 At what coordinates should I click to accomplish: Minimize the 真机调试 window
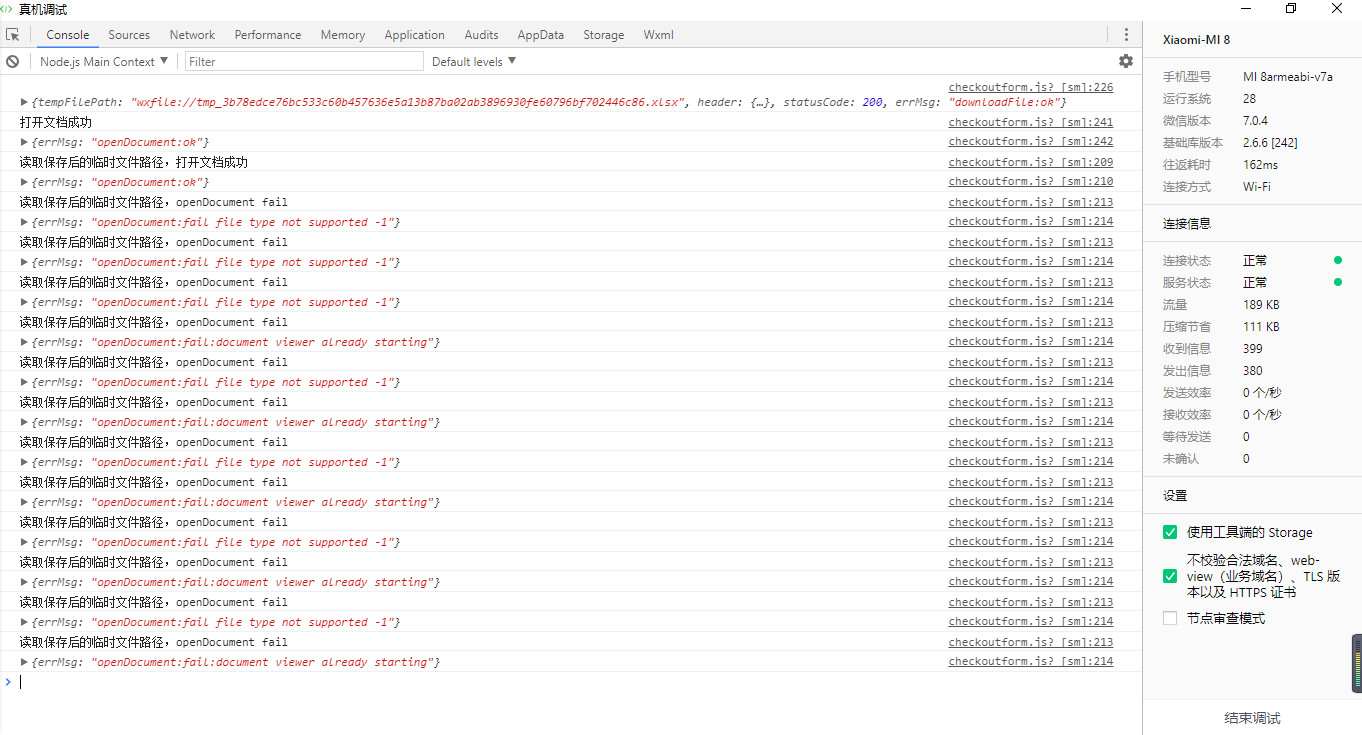pyautogui.click(x=1246, y=9)
